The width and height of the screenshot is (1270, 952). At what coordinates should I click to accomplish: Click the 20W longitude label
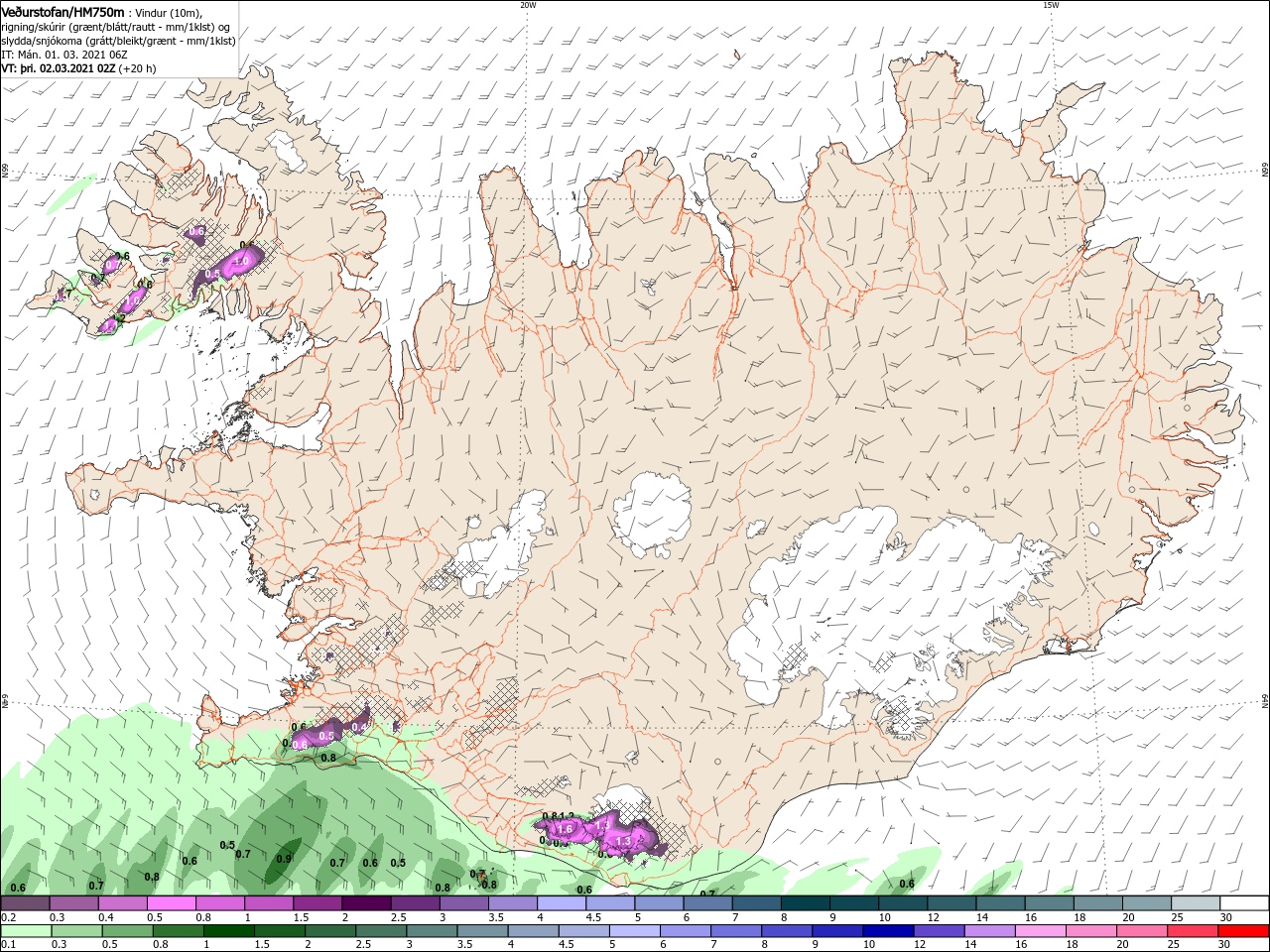tap(528, 5)
